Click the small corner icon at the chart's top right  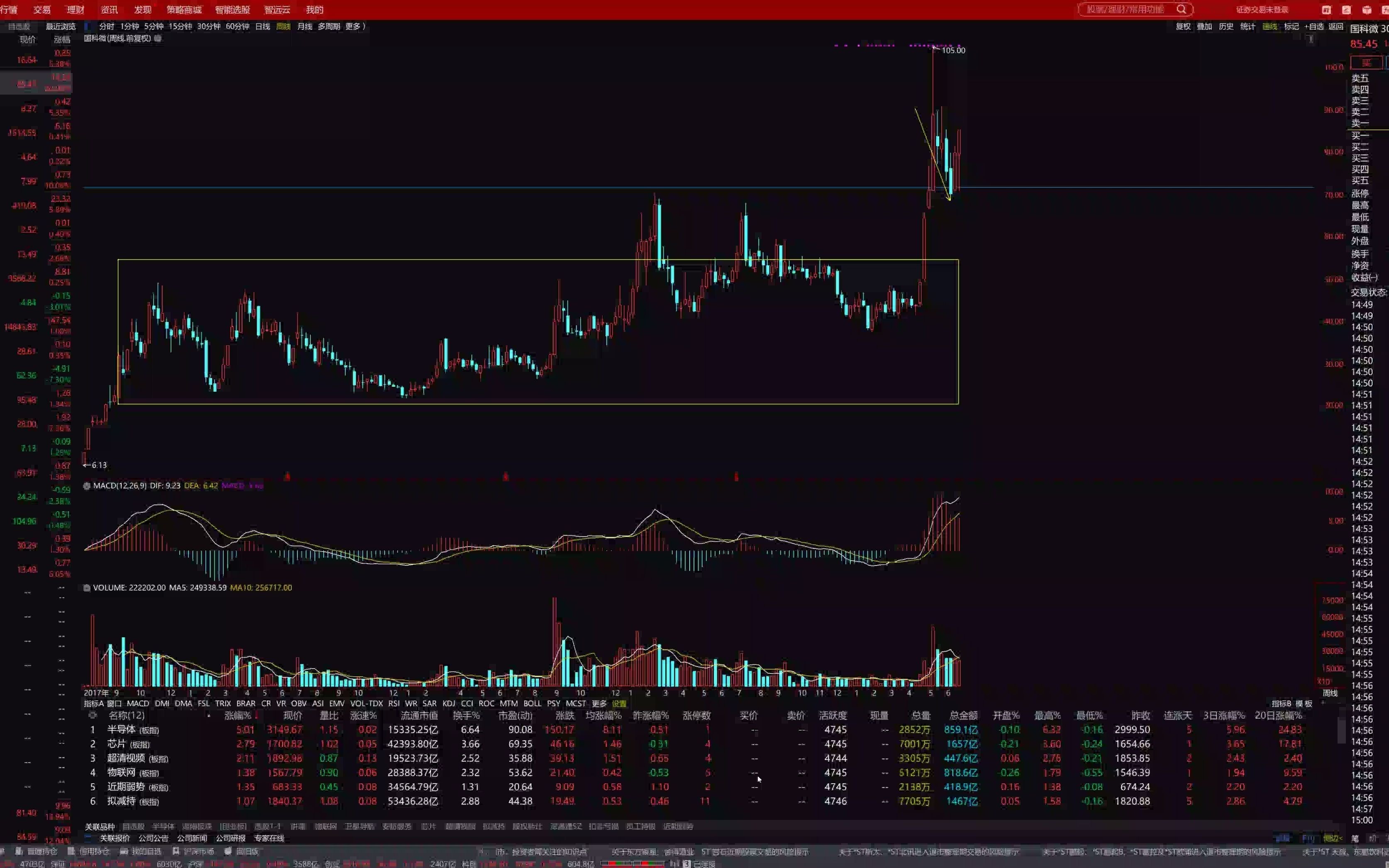1310,39
